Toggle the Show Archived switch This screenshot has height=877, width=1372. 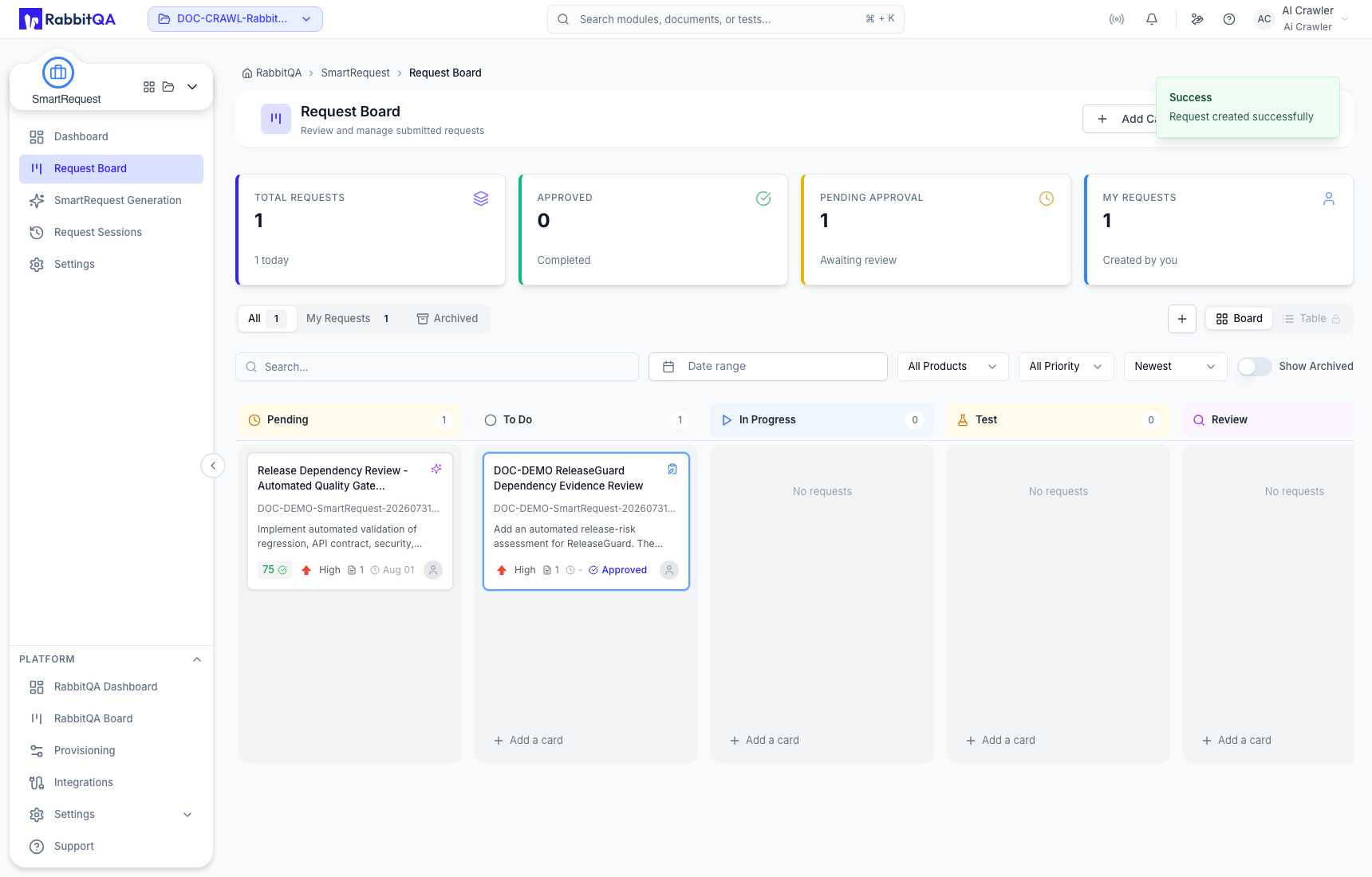coord(1255,367)
